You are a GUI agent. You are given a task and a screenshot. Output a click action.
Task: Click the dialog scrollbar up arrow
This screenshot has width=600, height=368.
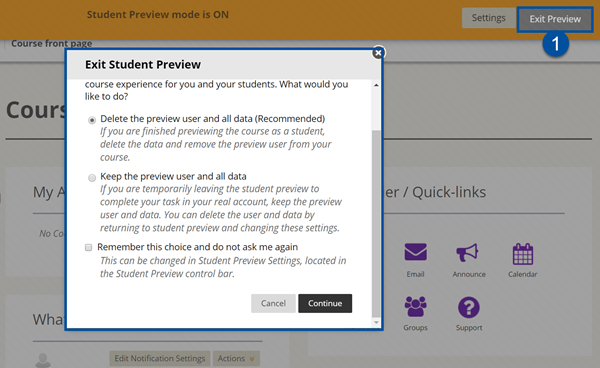click(x=376, y=85)
